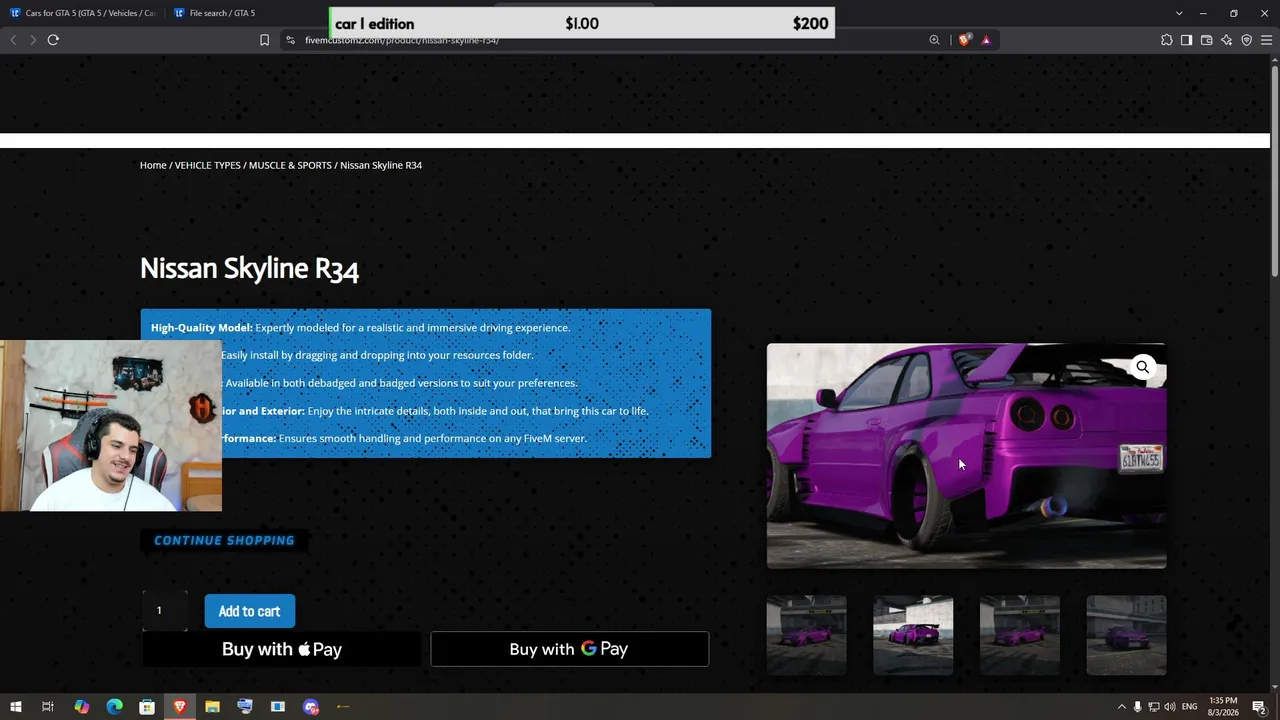1280x720 pixels.
Task: Bookmark this page with the bookmark icon
Action: (x=264, y=40)
